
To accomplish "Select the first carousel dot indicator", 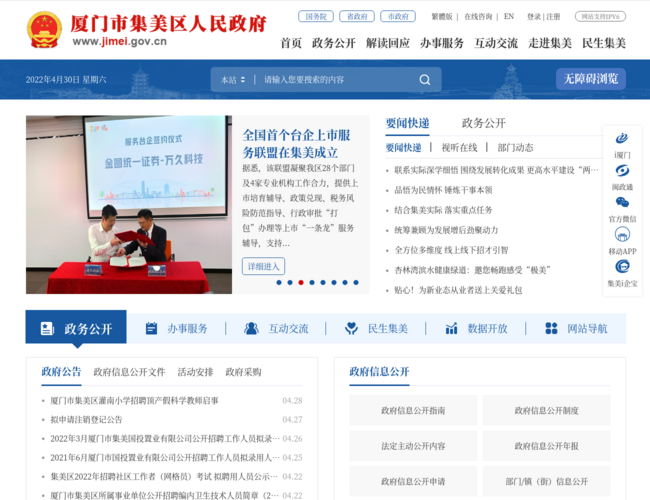I will (x=279, y=282).
